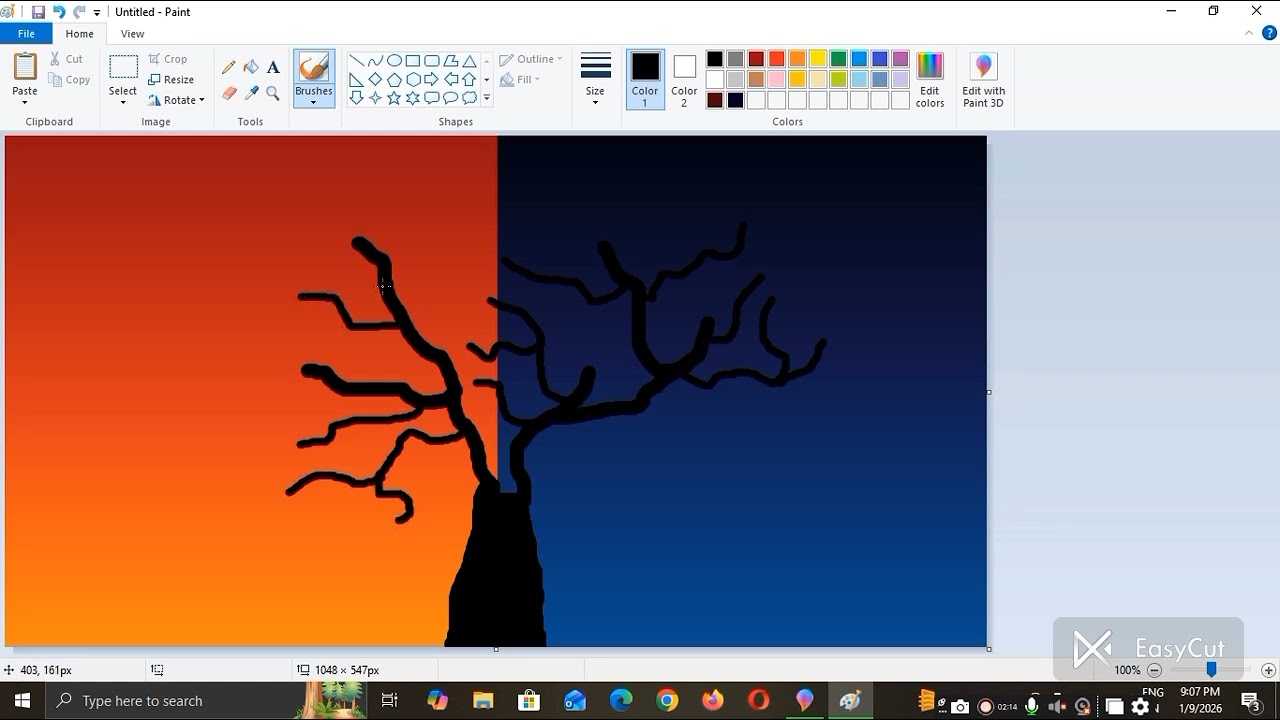This screenshot has width=1280, height=720.
Task: Click the Redo arrow in title bar
Action: [x=79, y=12]
